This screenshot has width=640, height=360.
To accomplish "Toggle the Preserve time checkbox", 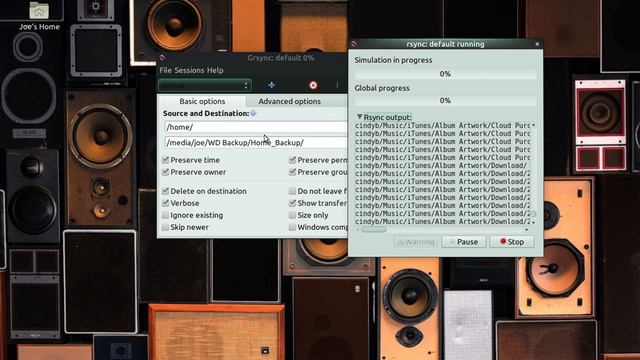I will click(x=165, y=160).
